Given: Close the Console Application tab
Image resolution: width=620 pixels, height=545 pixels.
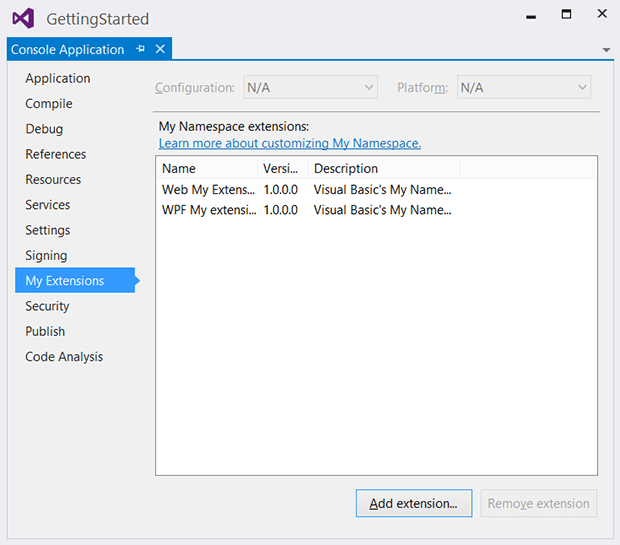Looking at the screenshot, I should tap(160, 49).
